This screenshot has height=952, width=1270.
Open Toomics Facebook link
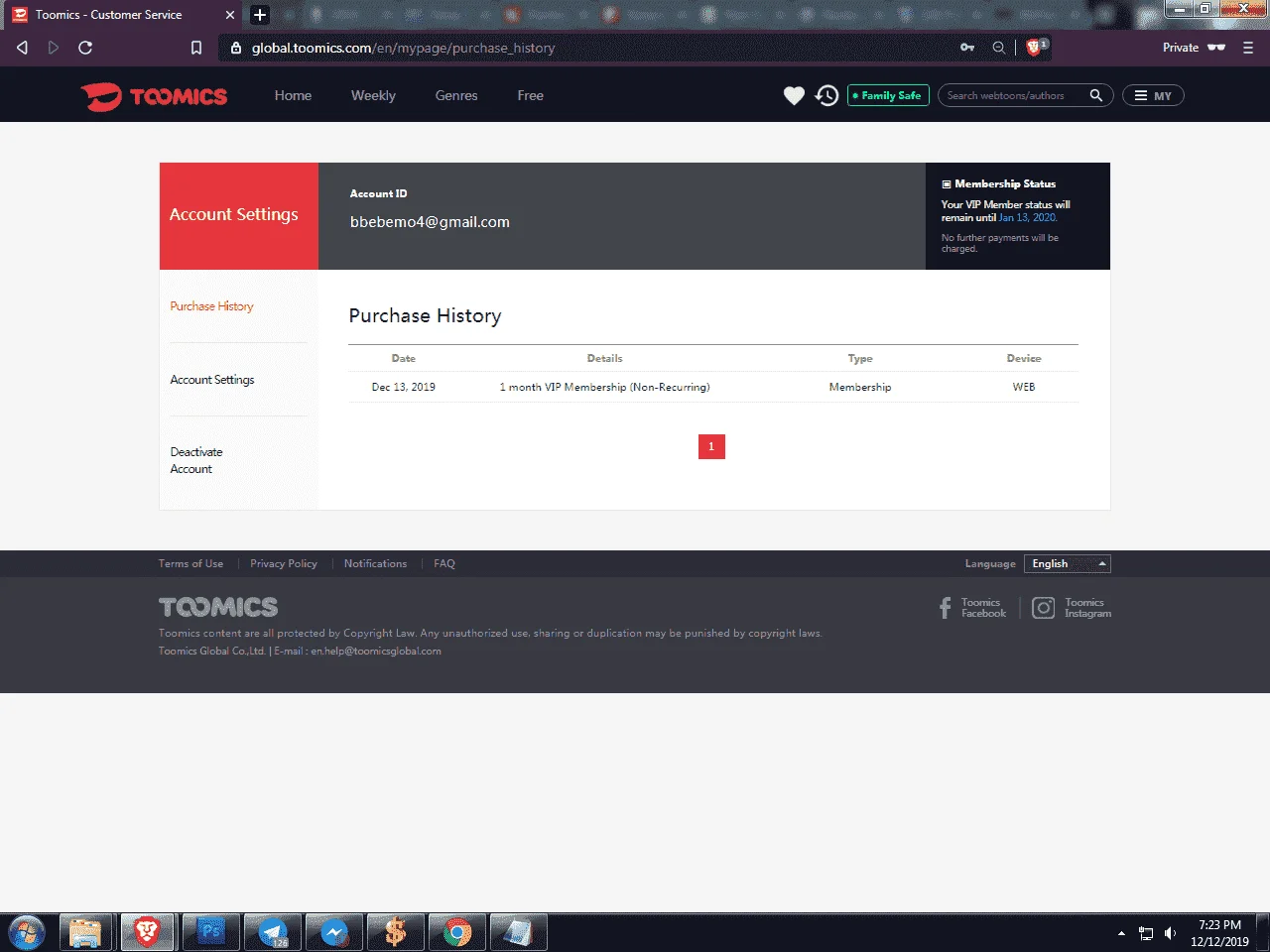pyautogui.click(x=972, y=608)
